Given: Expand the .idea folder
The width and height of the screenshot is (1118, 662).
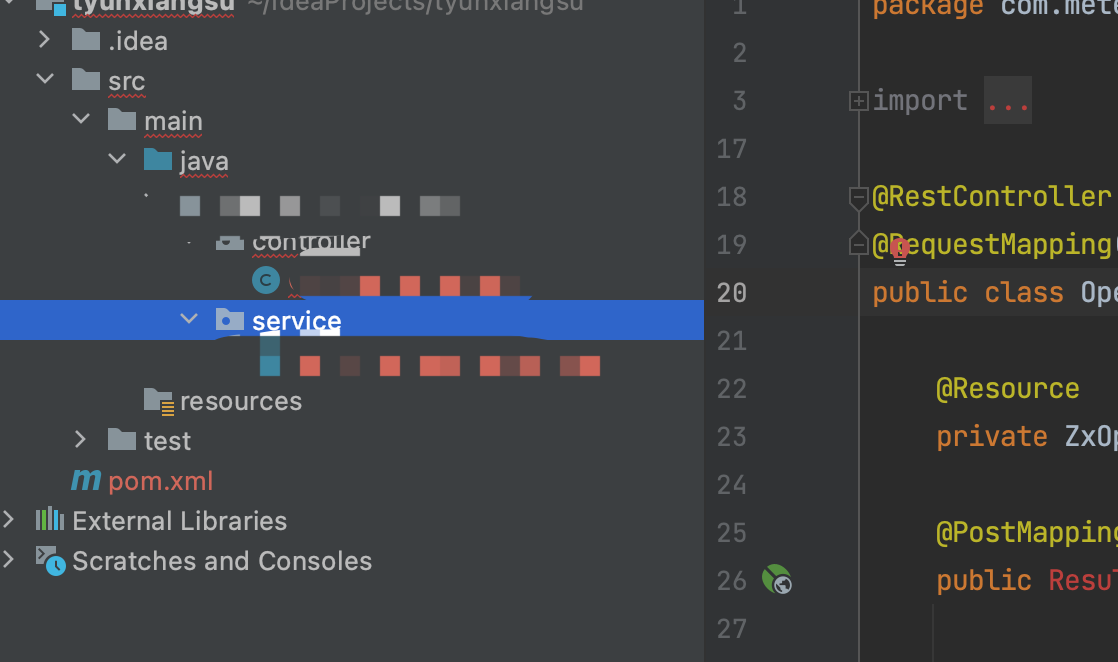Looking at the screenshot, I should pos(44,41).
